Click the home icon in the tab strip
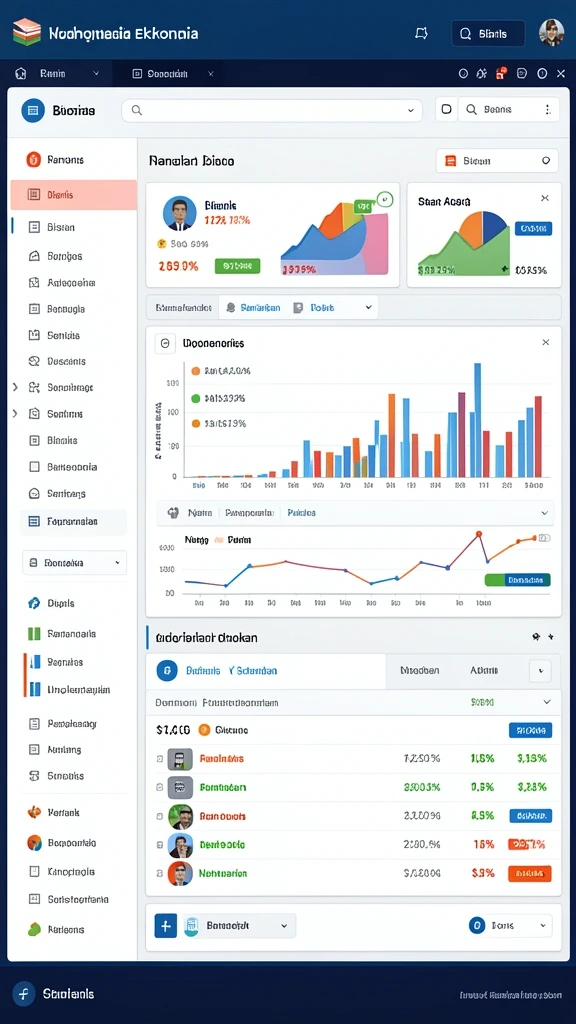 [21, 74]
